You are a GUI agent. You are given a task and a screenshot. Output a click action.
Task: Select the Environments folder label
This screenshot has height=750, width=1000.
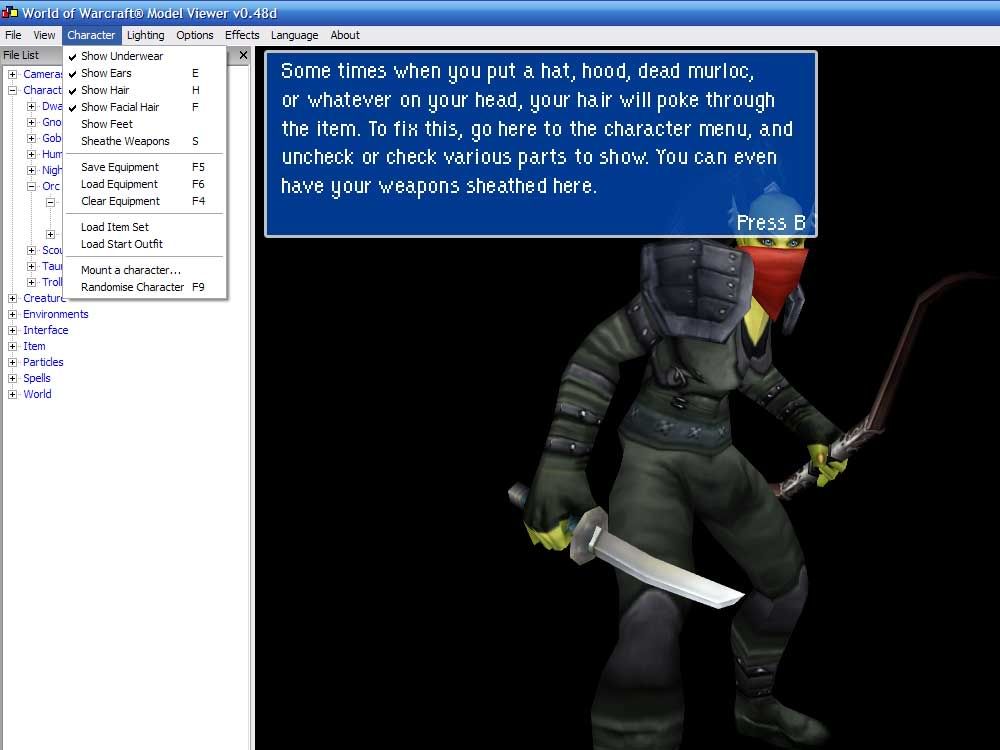[x=55, y=314]
